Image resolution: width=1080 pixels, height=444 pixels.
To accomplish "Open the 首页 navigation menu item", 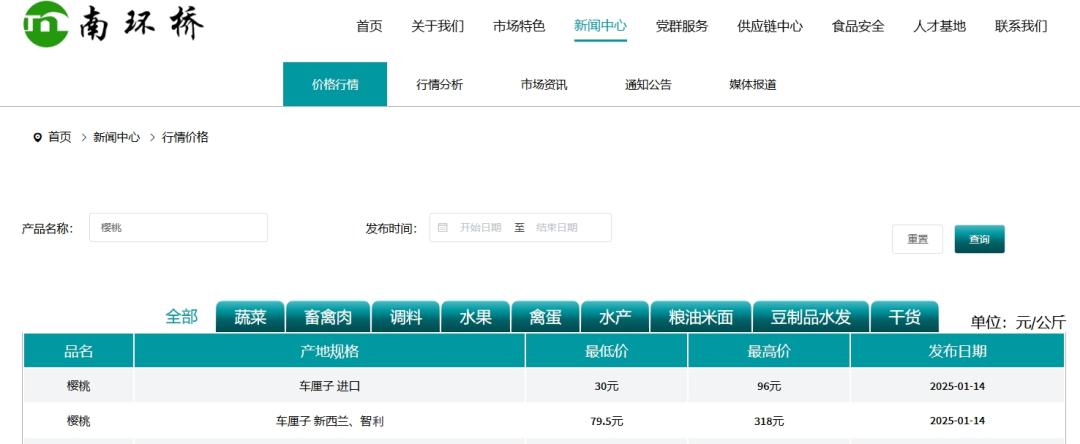I will 369,26.
